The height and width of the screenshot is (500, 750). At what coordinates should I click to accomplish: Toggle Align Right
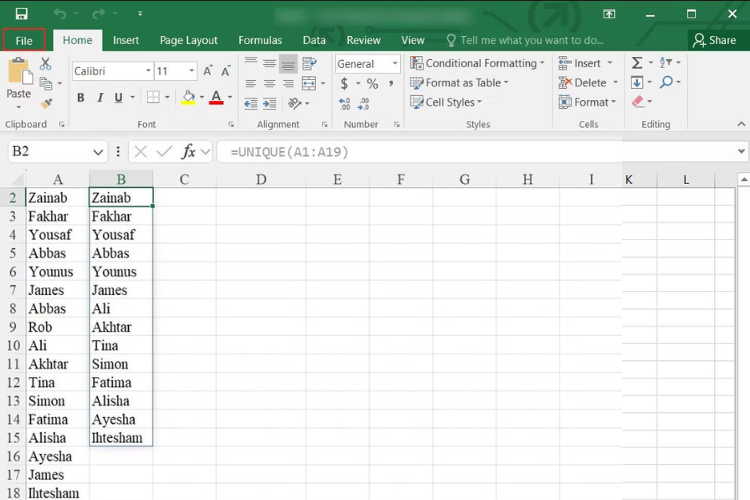click(x=288, y=84)
